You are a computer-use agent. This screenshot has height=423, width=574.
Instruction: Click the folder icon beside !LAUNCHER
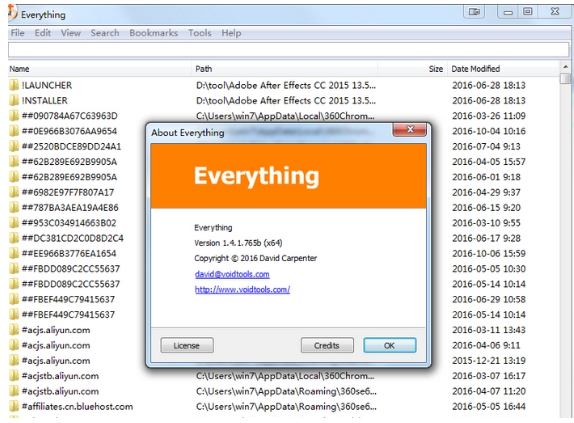(14, 85)
